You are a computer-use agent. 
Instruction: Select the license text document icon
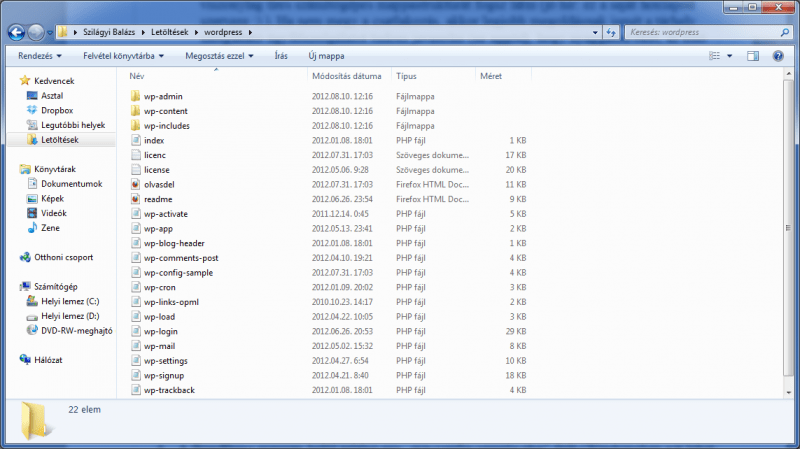point(135,169)
